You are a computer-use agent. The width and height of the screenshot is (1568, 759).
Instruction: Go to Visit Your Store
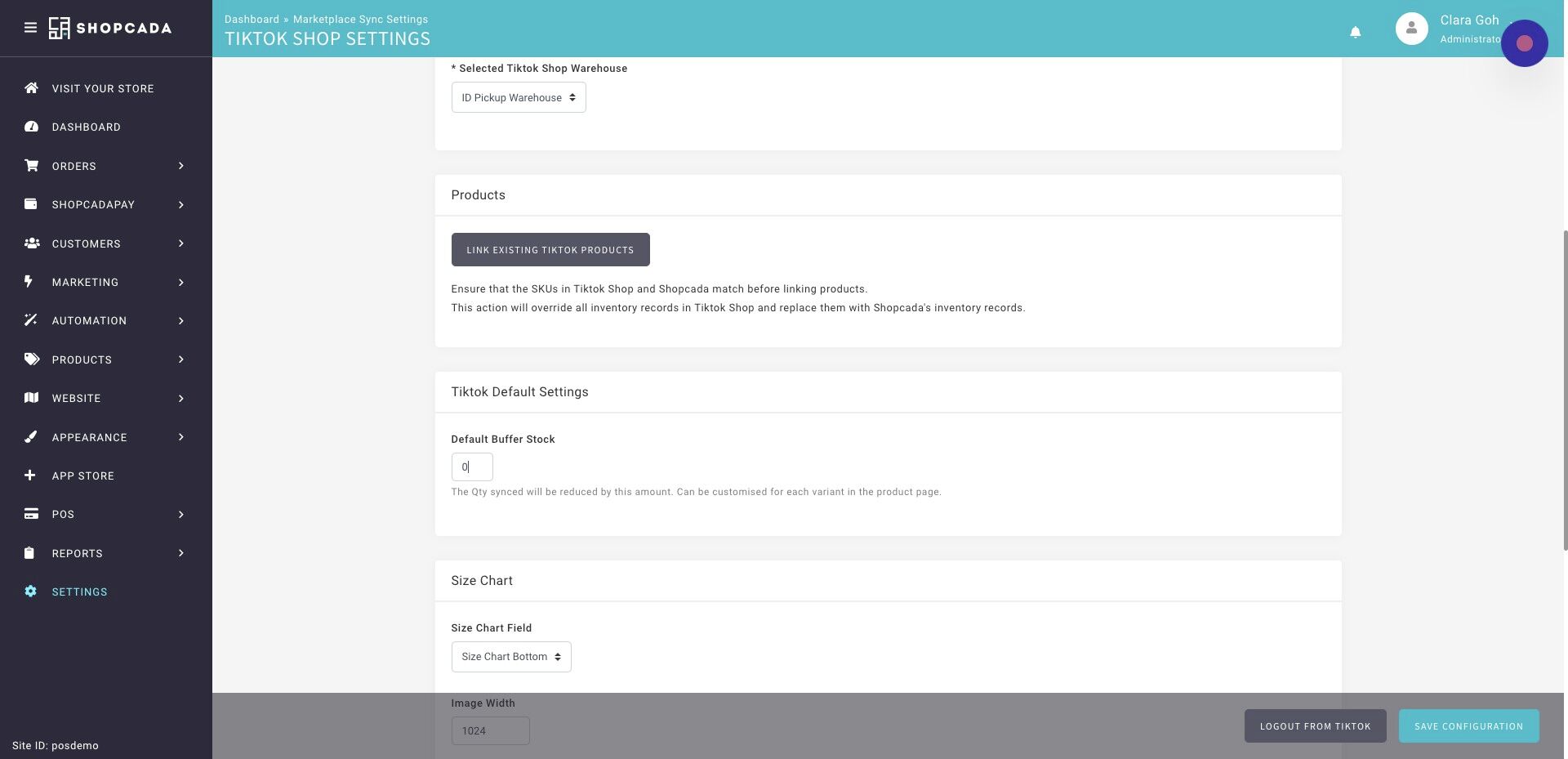pyautogui.click(x=103, y=88)
